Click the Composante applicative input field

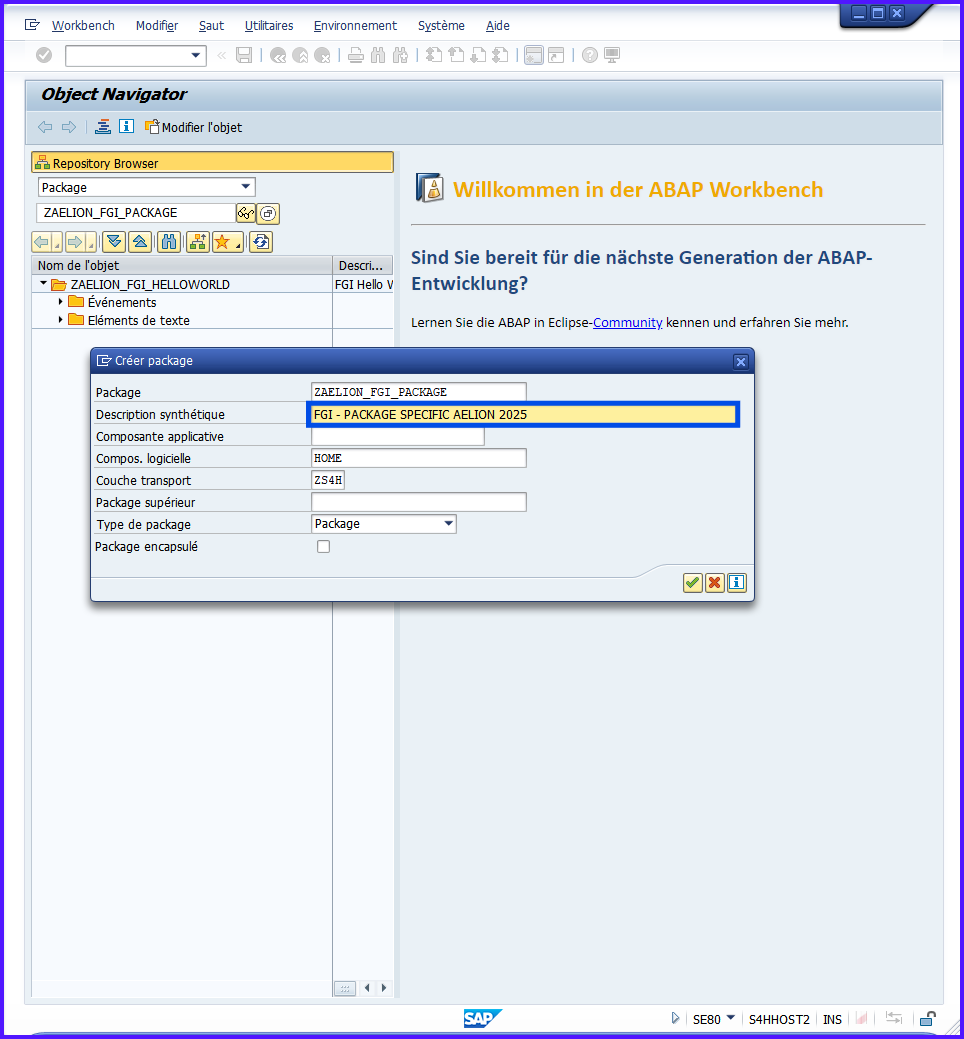pyautogui.click(x=397, y=437)
